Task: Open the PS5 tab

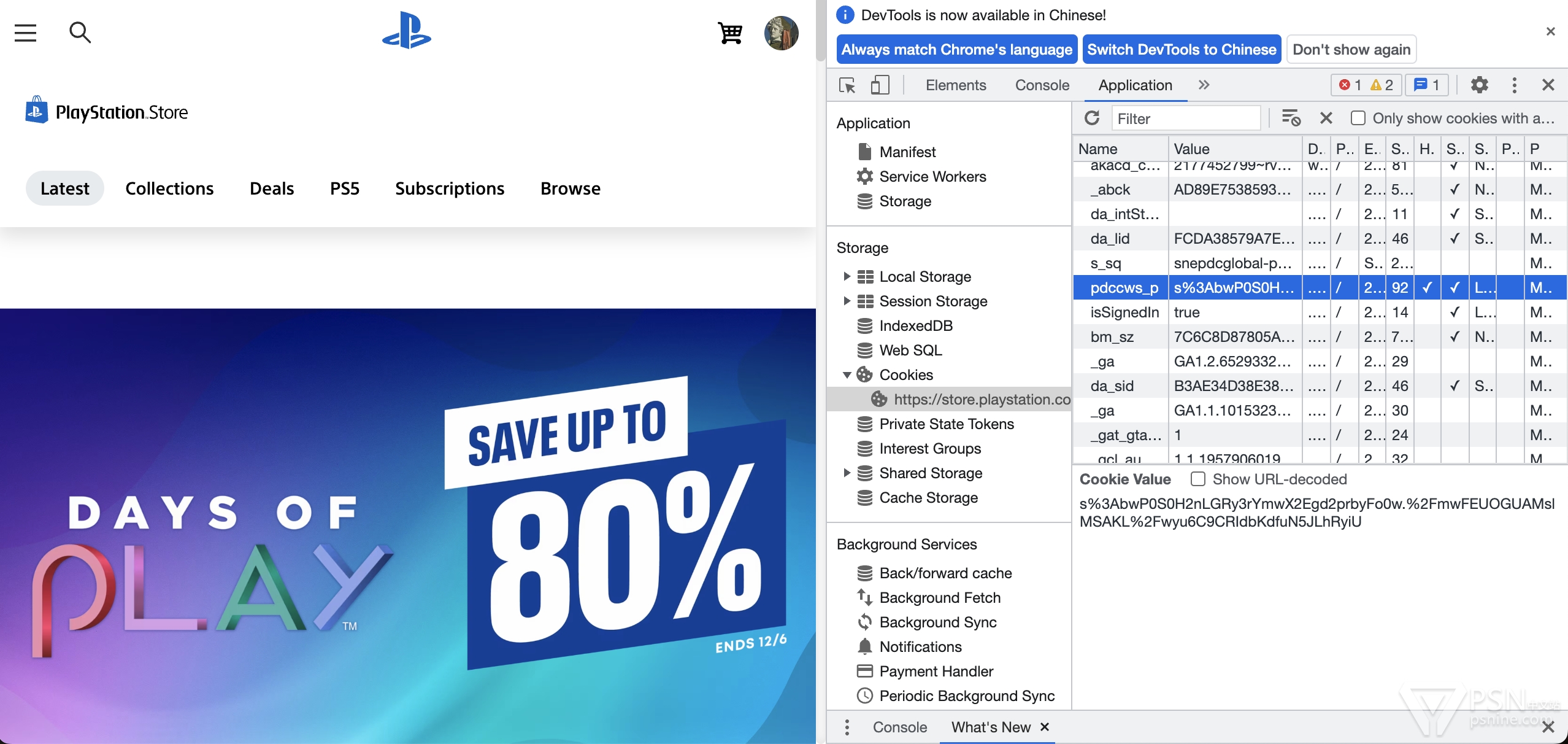Action: 345,188
